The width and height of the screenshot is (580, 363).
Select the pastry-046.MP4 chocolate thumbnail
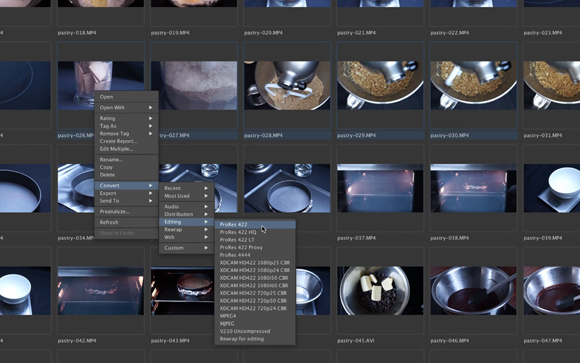point(473,291)
